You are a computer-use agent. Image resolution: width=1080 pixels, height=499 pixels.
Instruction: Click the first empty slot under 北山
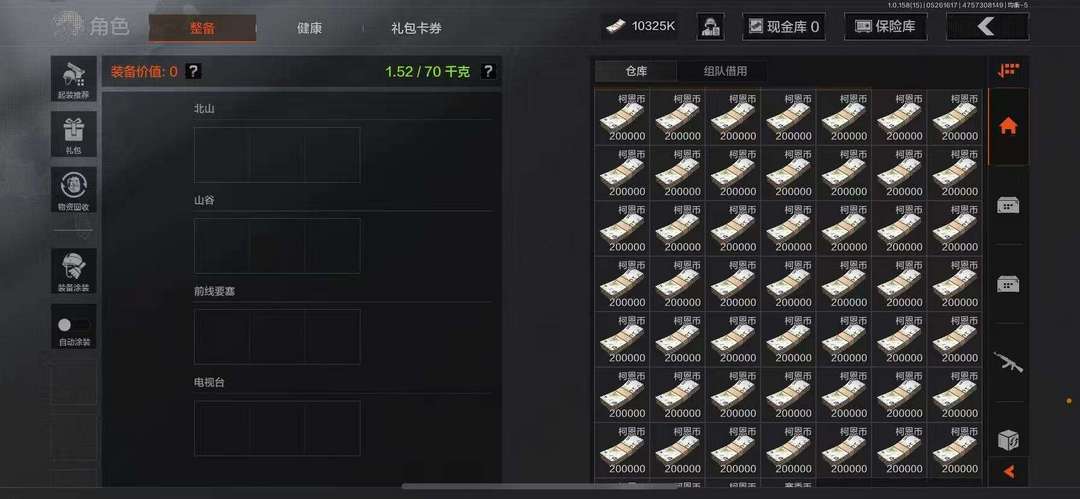[x=222, y=154]
